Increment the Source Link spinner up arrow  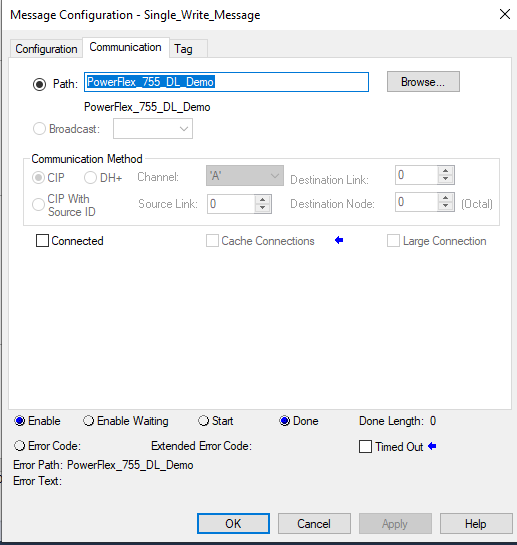pyautogui.click(x=262, y=200)
